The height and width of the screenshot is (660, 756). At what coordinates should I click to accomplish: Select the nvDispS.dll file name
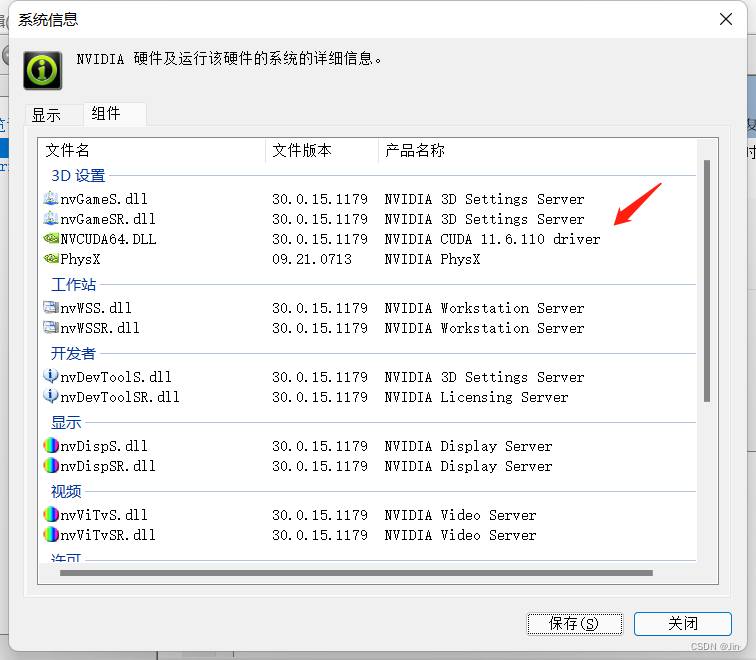tap(104, 445)
